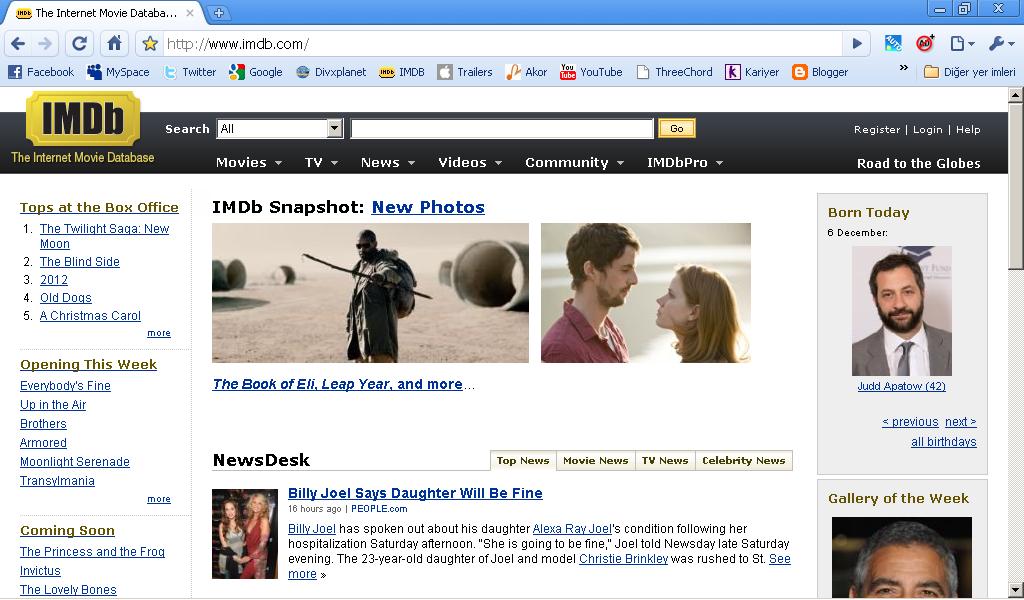Click the Register link

pos(876,129)
